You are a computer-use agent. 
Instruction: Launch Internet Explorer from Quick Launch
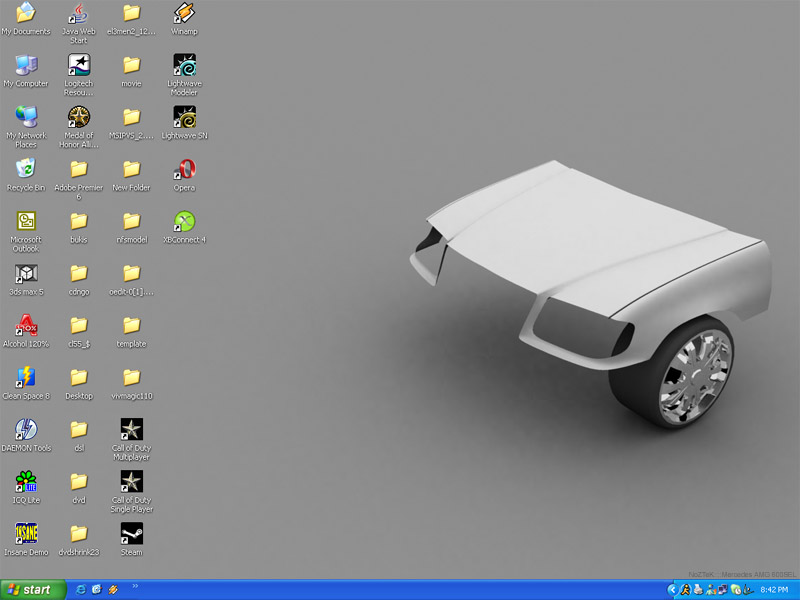(x=80, y=590)
